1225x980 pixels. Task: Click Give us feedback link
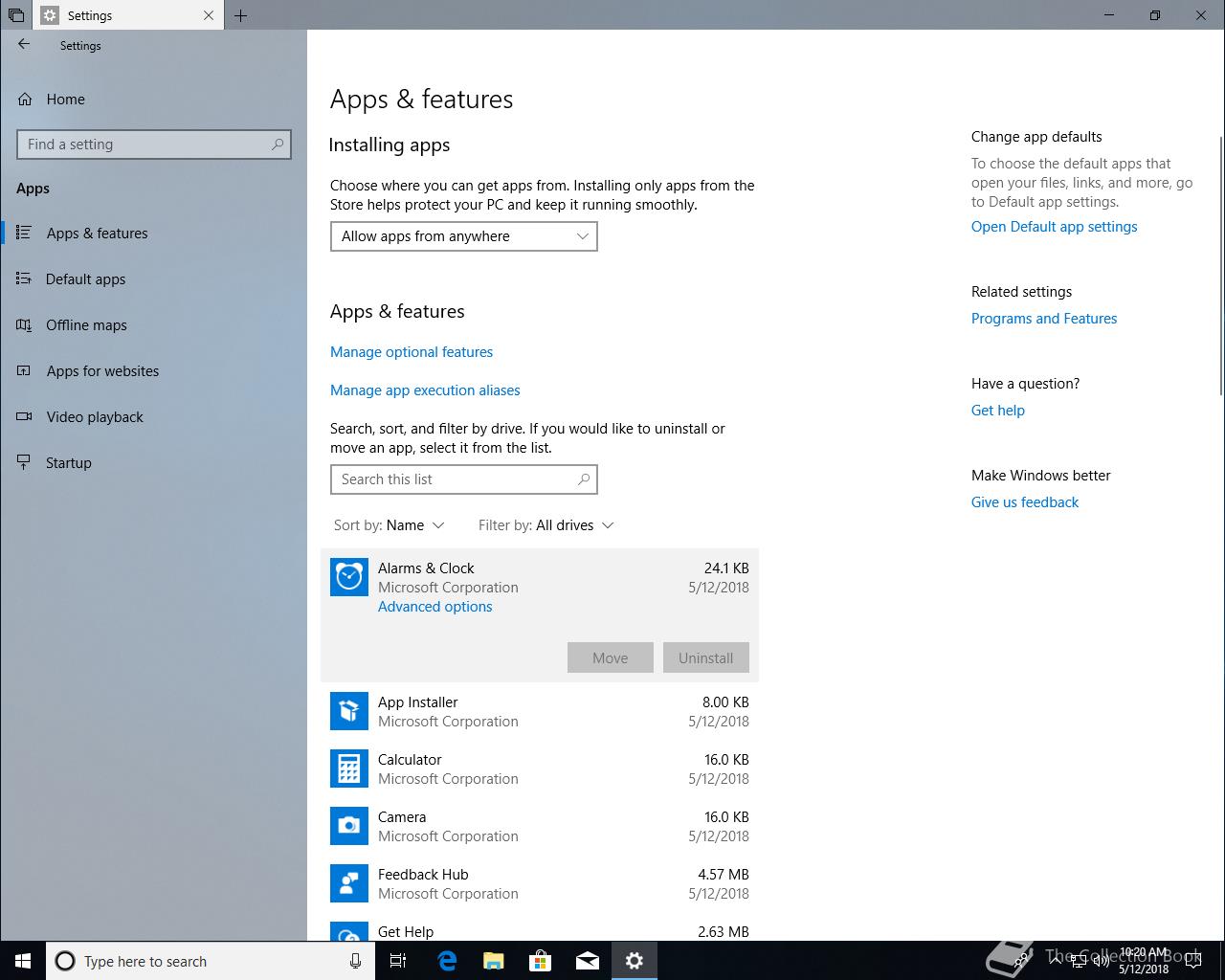click(1025, 502)
